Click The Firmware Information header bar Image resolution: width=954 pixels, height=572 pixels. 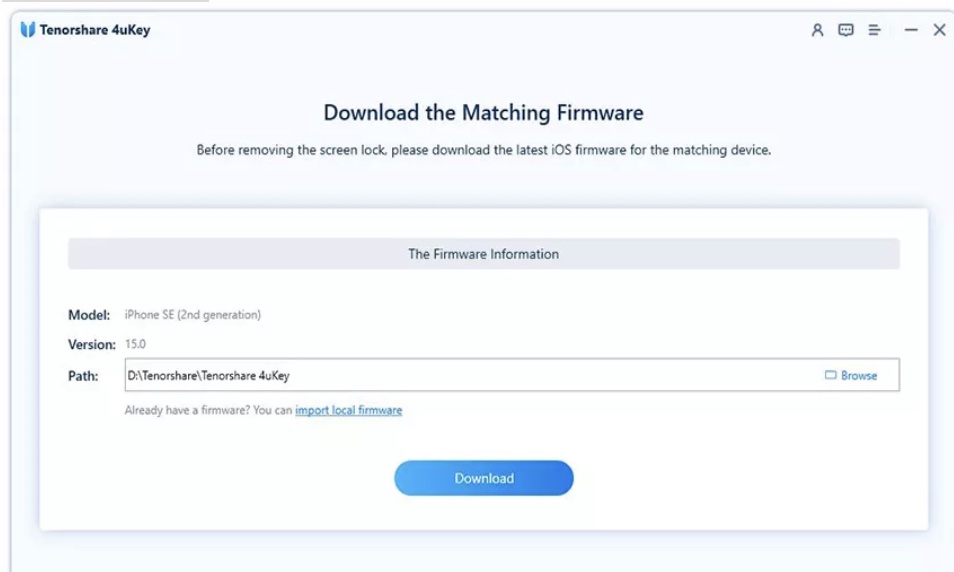point(484,254)
